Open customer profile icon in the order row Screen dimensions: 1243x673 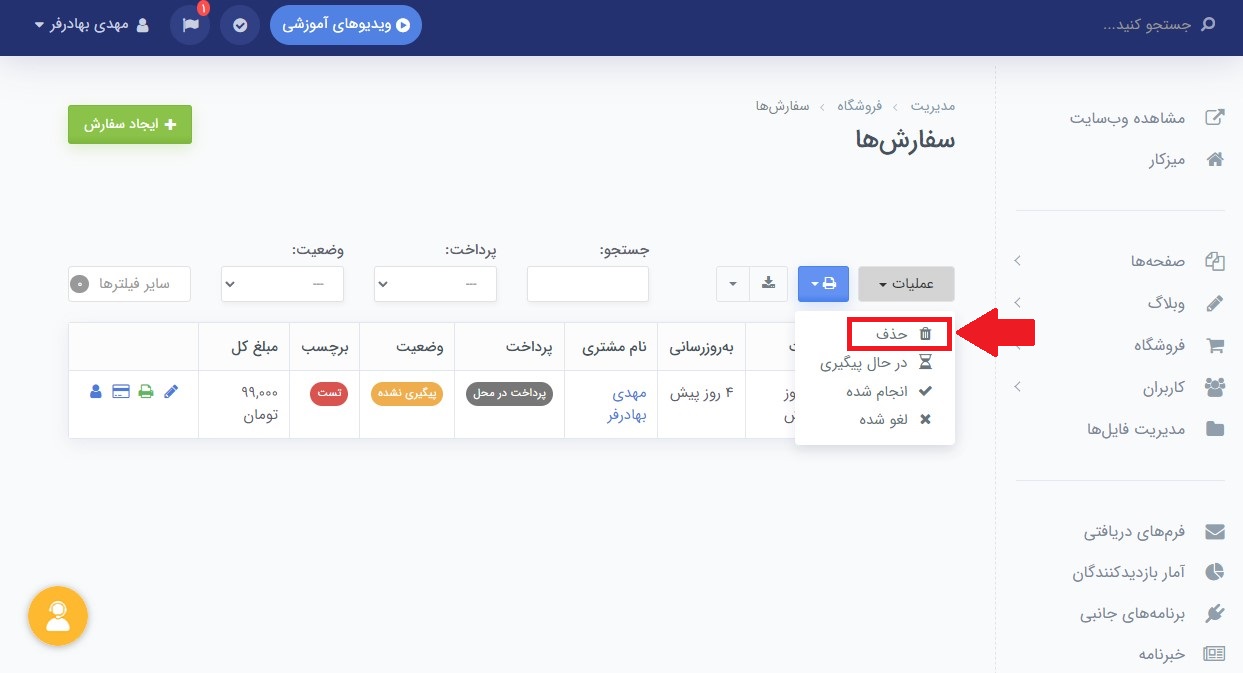pyautogui.click(x=96, y=391)
